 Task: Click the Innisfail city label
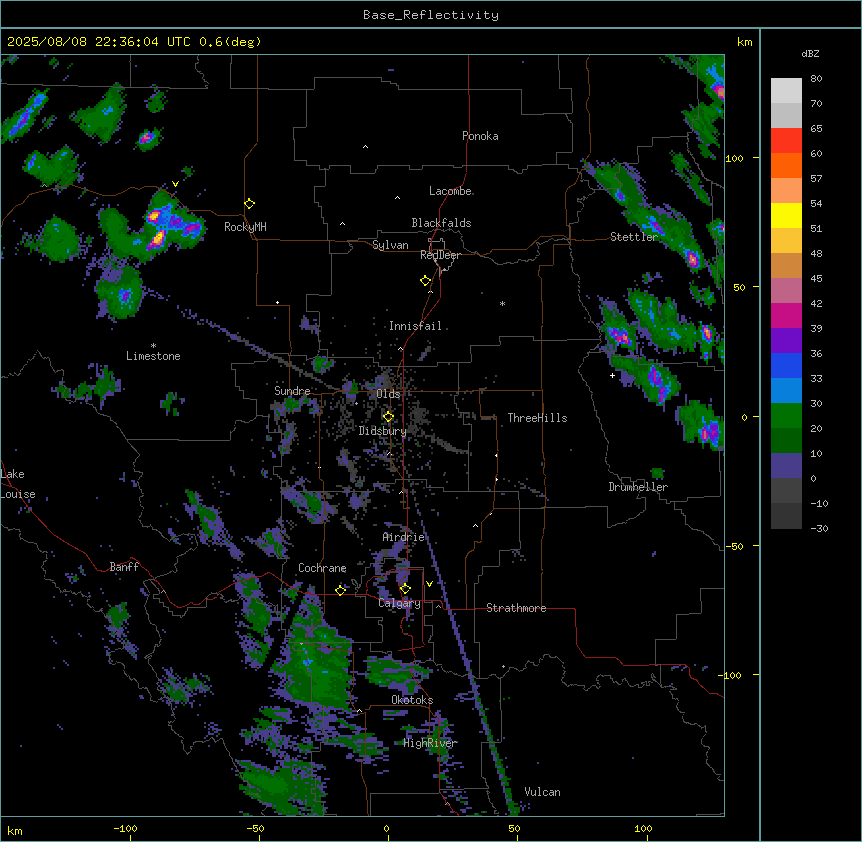point(415,326)
